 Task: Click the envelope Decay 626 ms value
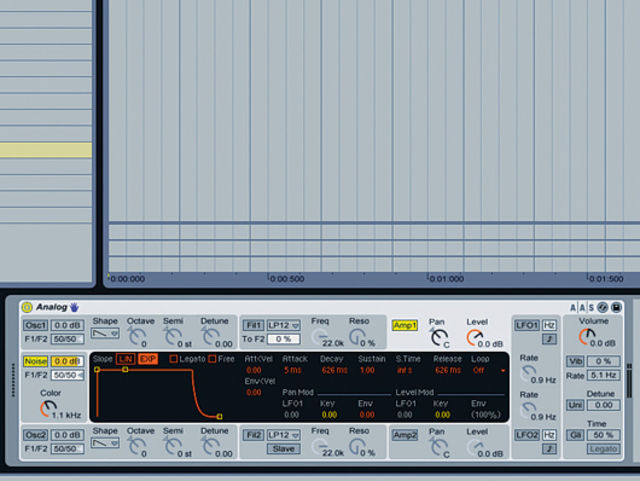pos(334,370)
